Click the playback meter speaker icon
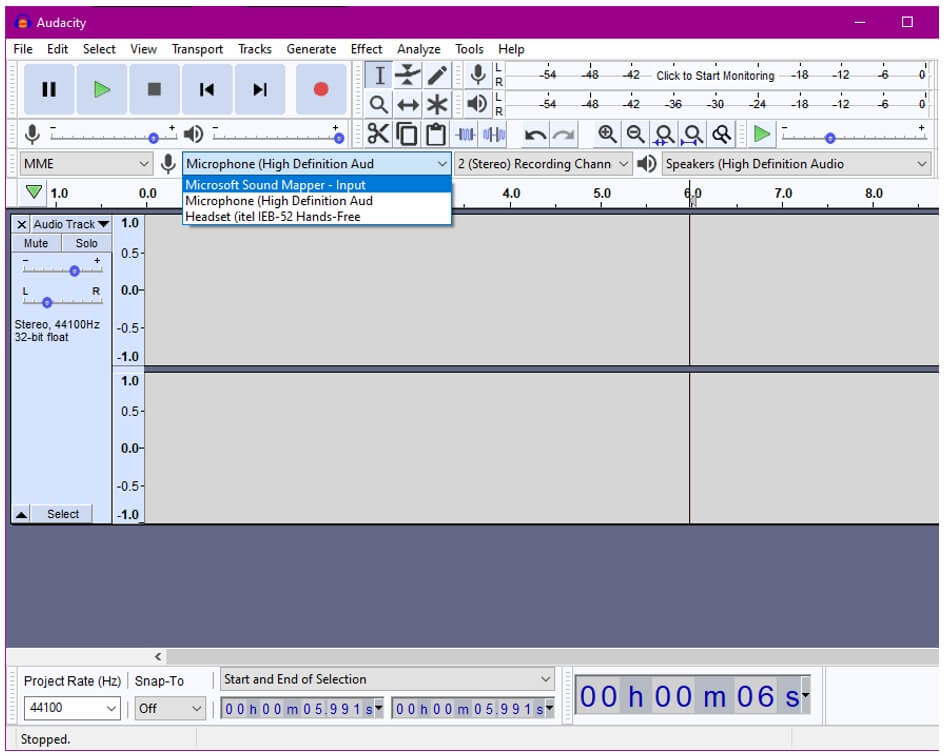This screenshot has width=949, height=756. point(478,104)
